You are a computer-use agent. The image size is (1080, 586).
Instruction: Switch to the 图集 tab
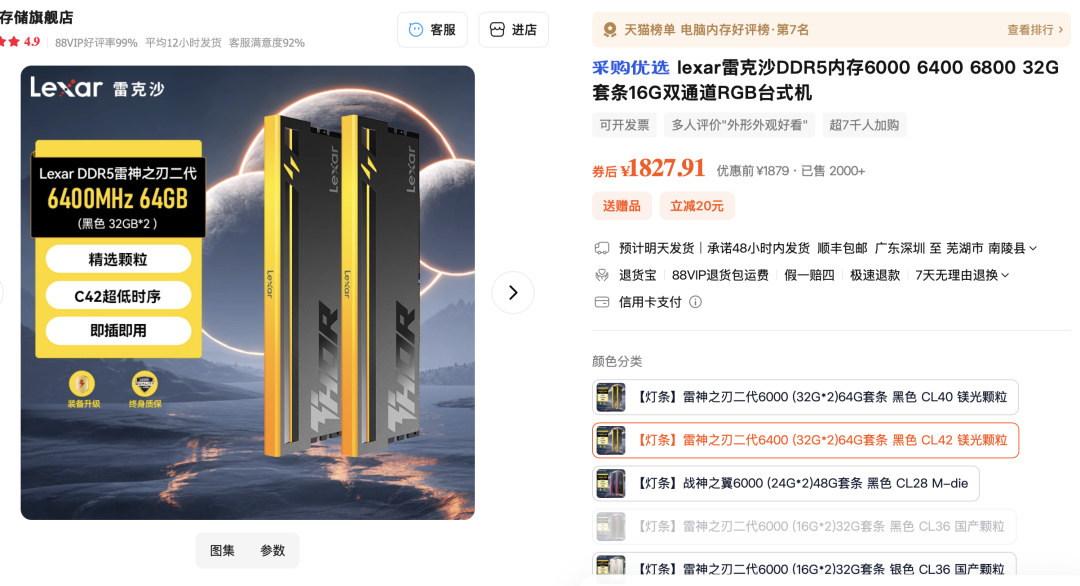222,550
